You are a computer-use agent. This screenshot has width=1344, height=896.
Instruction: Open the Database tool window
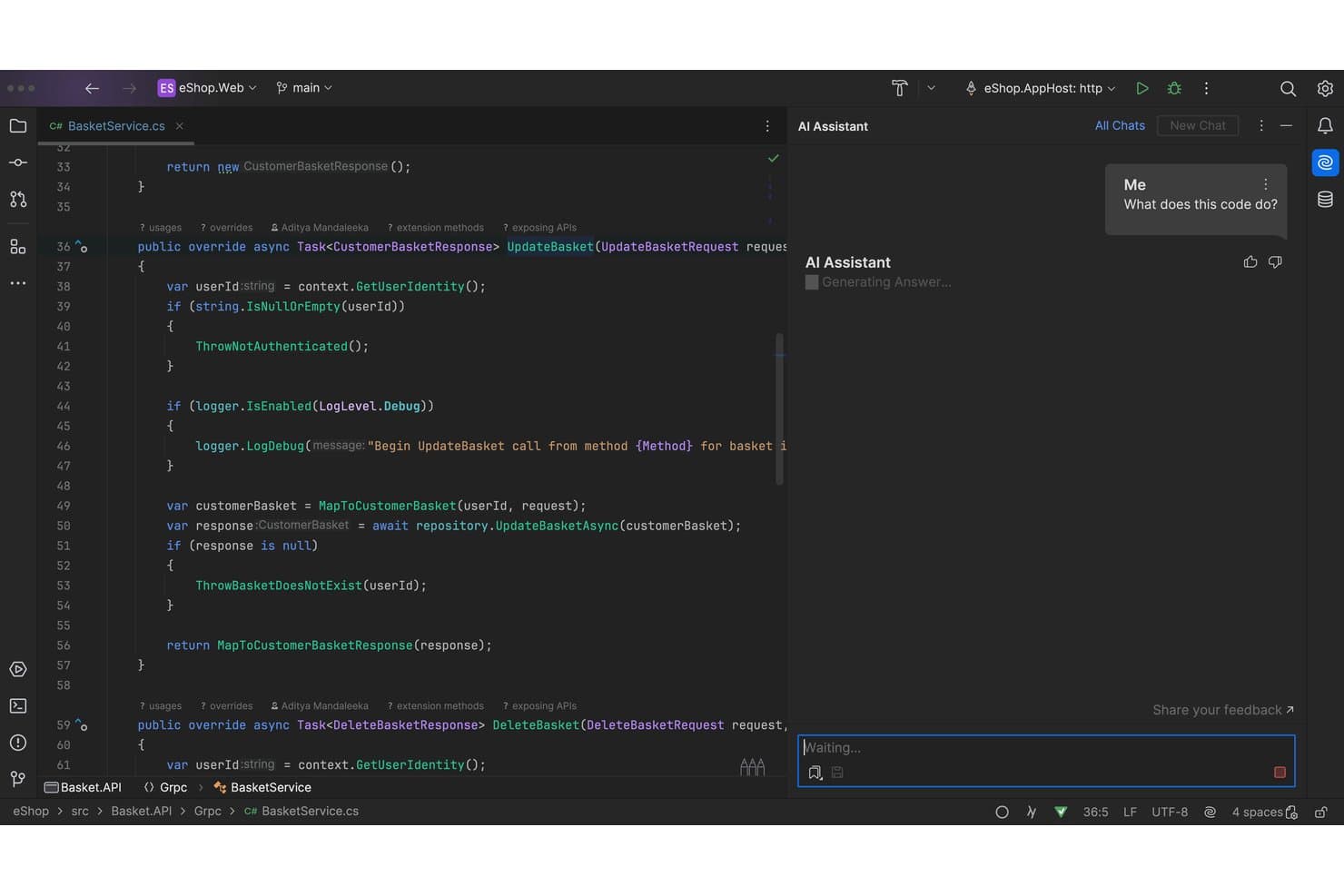coord(1325,200)
